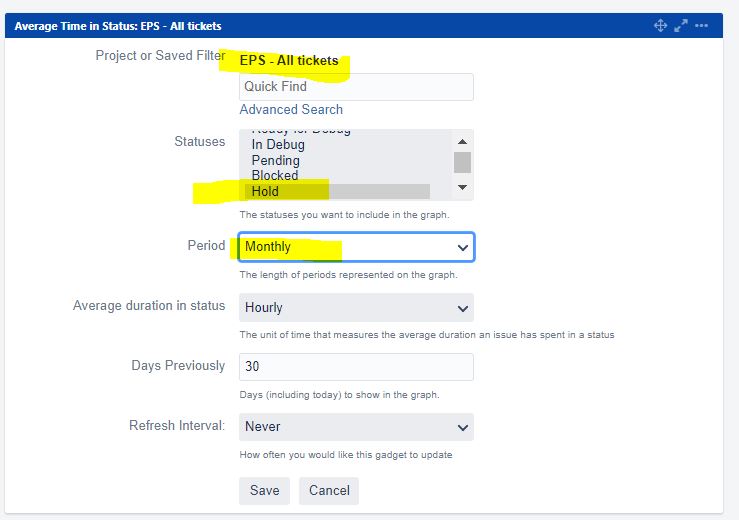The image size is (739, 520).
Task: Click the gadget title Average Time in Status
Action: [118, 26]
